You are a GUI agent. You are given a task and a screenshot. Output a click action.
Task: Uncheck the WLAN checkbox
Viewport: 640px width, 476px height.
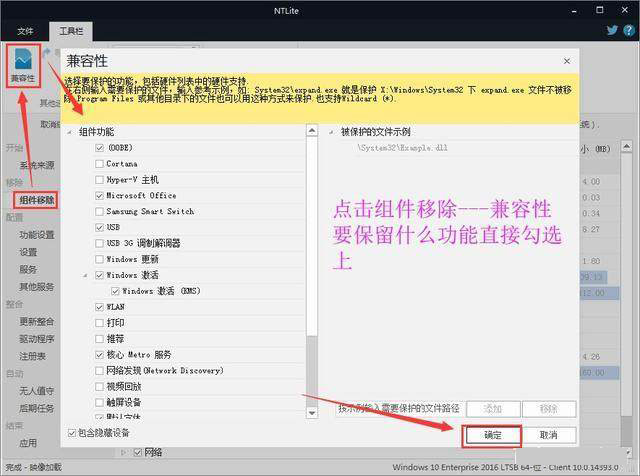pyautogui.click(x=99, y=307)
